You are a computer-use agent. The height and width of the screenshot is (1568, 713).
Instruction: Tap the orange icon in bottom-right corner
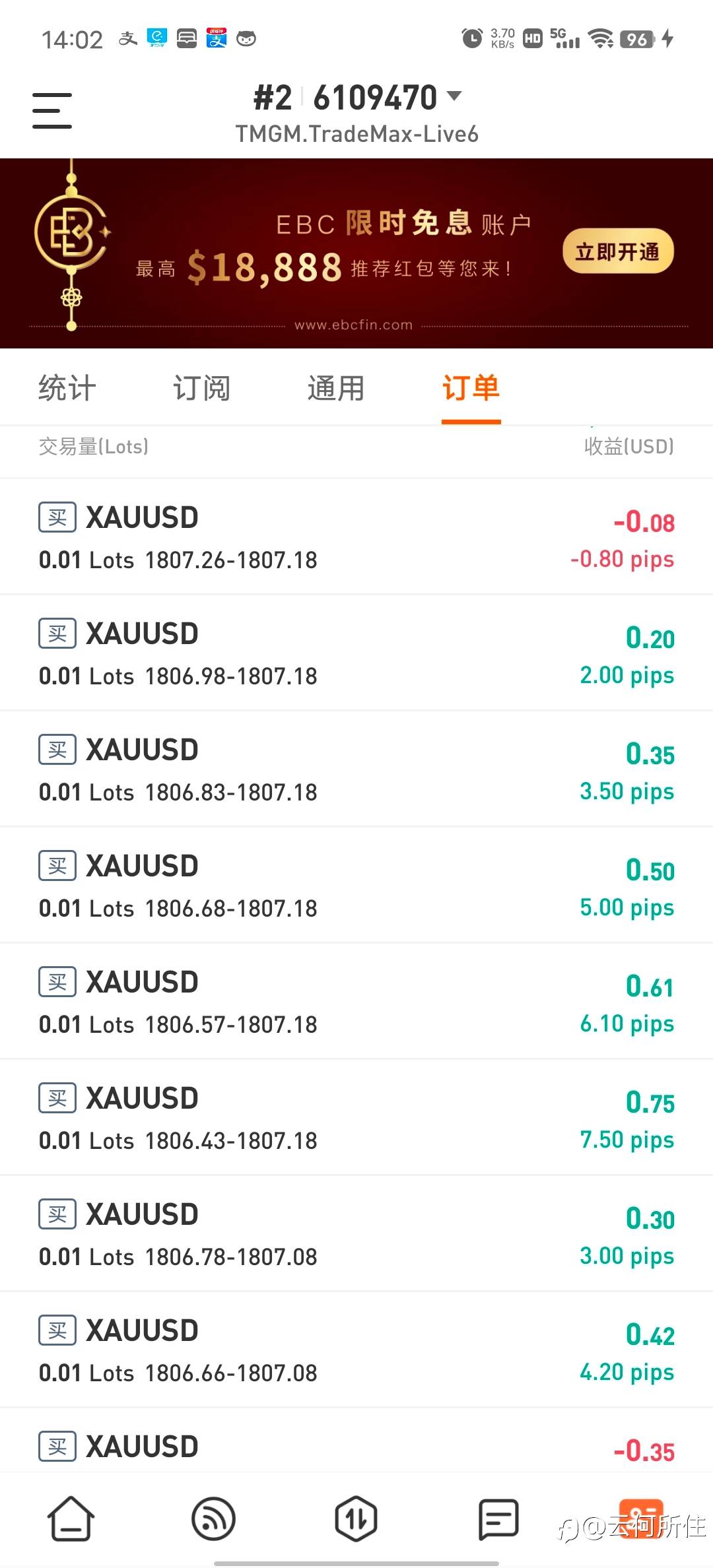640,1517
